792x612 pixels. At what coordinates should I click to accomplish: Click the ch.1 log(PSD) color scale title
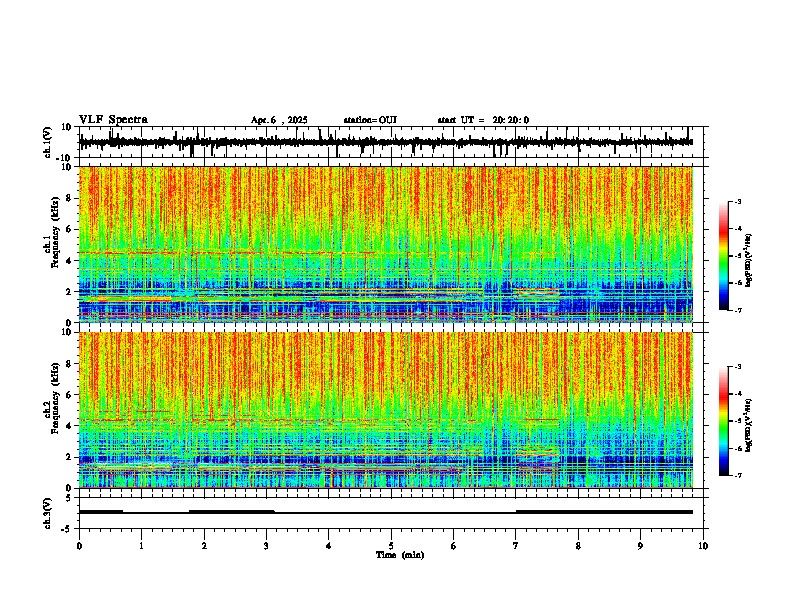click(749, 260)
